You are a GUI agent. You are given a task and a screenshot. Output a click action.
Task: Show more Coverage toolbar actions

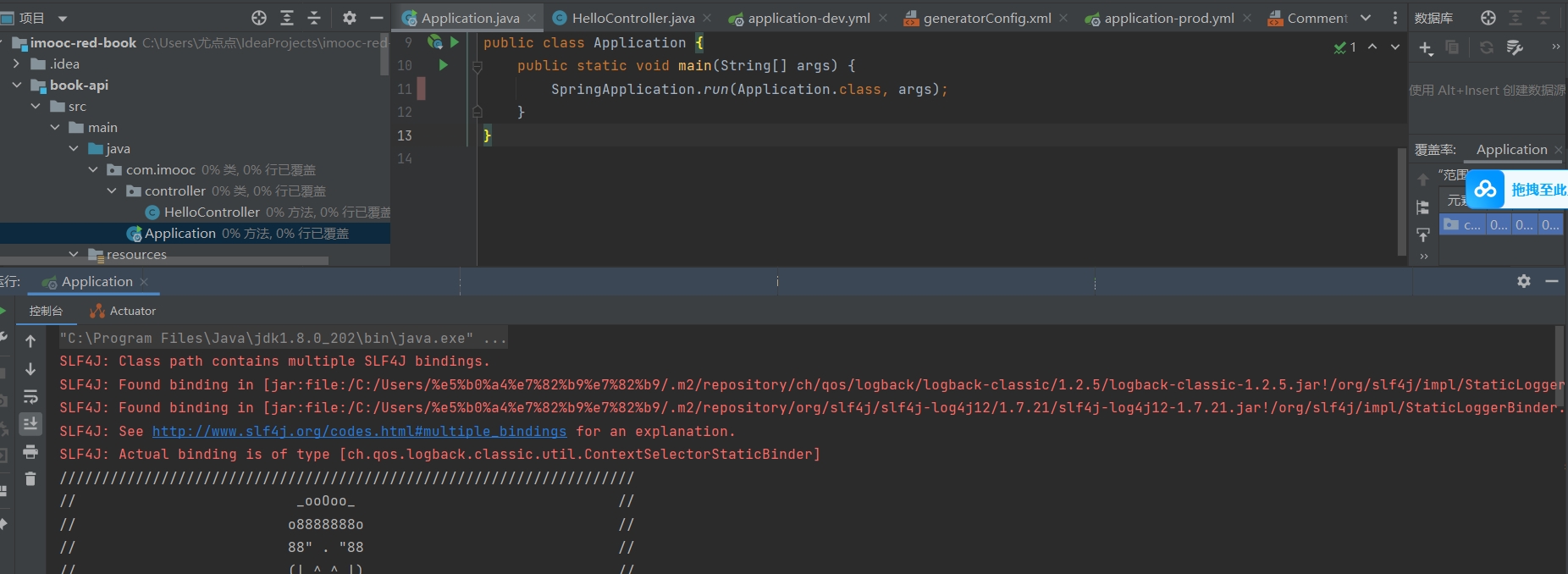tap(1424, 256)
